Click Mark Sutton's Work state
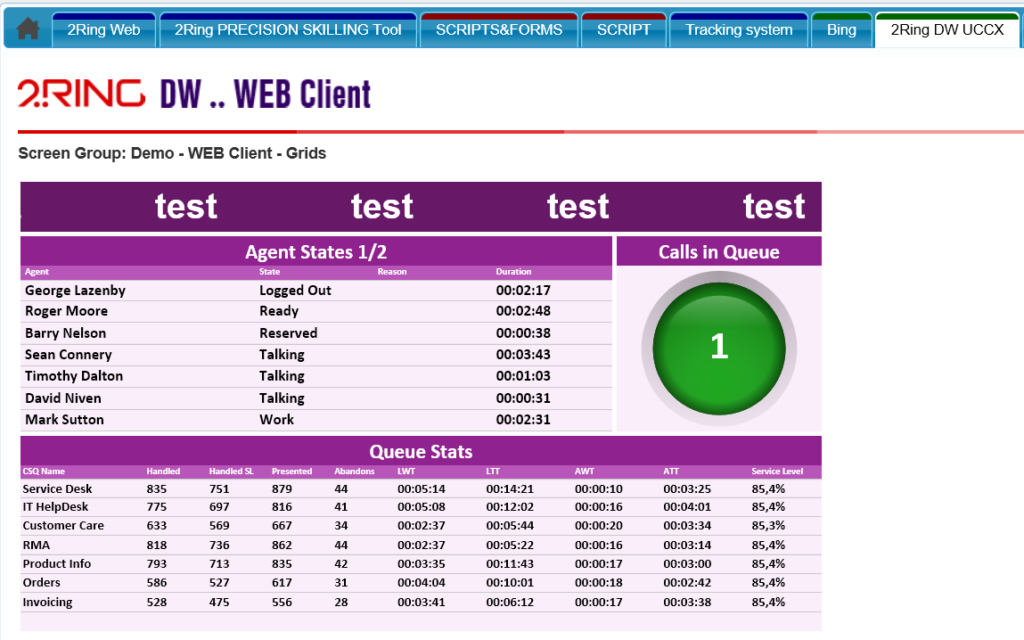1024x640 pixels. point(276,420)
